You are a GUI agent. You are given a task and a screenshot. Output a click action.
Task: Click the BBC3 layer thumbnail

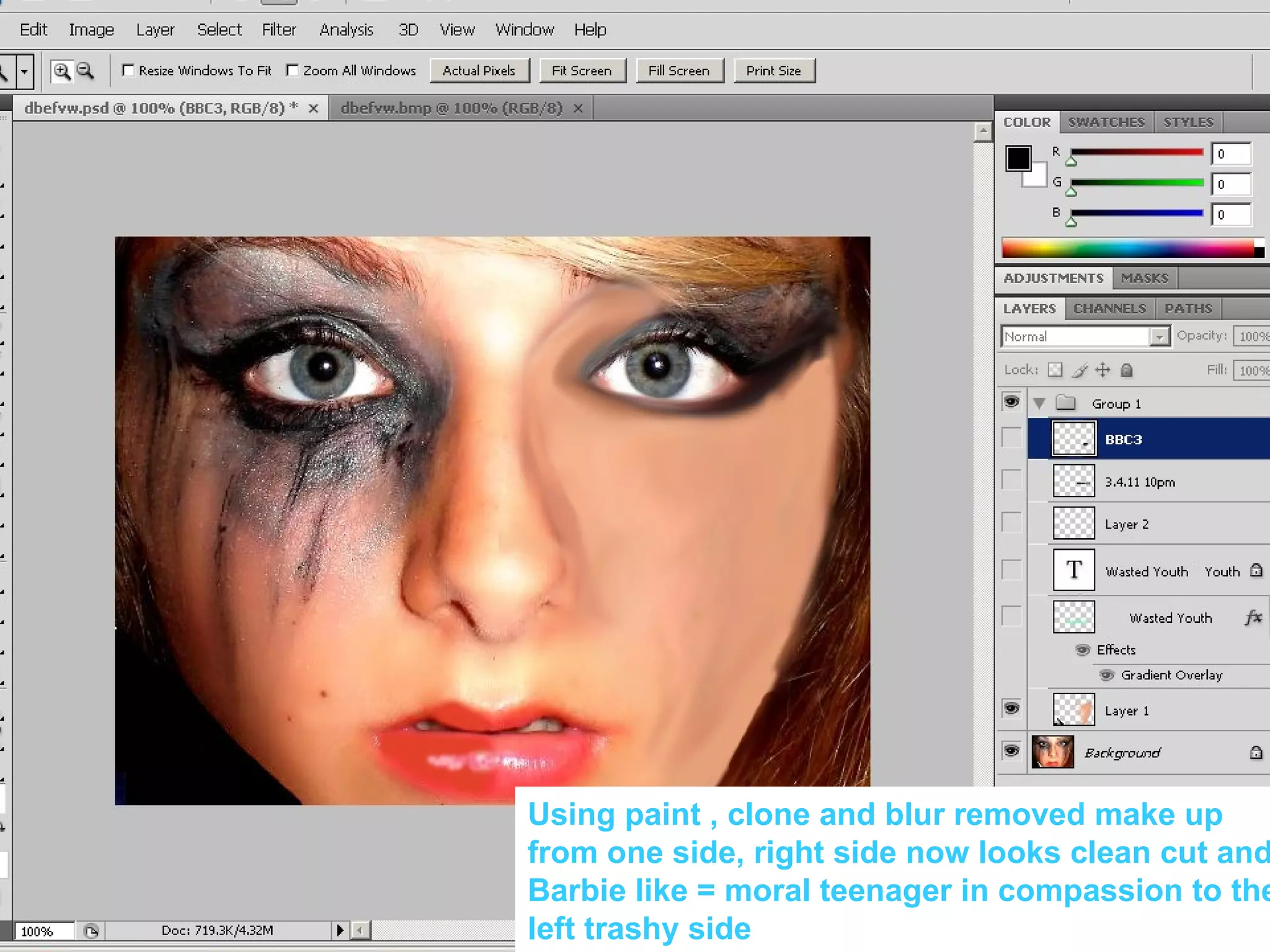tap(1074, 439)
